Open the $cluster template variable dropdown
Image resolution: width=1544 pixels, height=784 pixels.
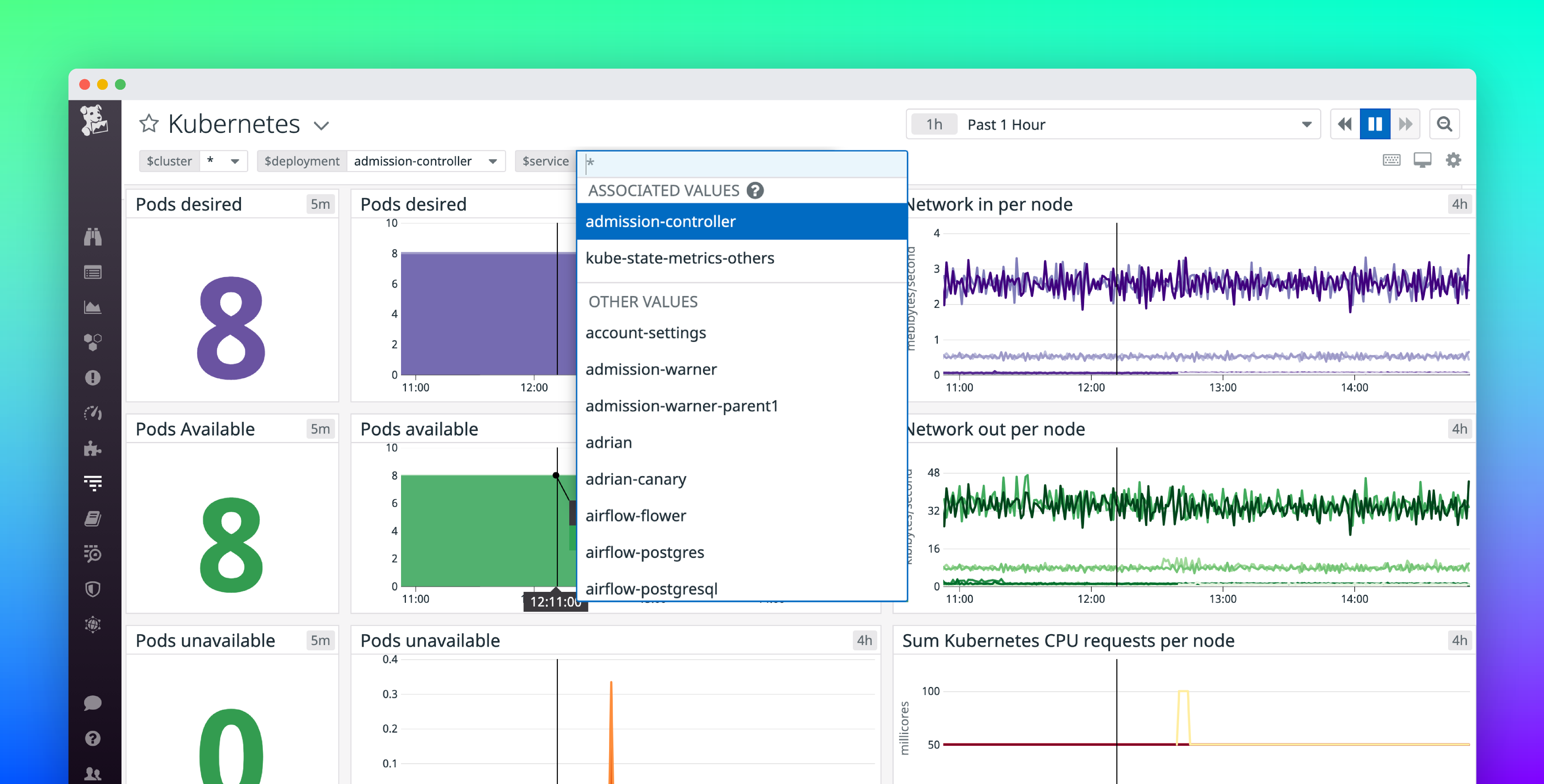click(x=224, y=160)
